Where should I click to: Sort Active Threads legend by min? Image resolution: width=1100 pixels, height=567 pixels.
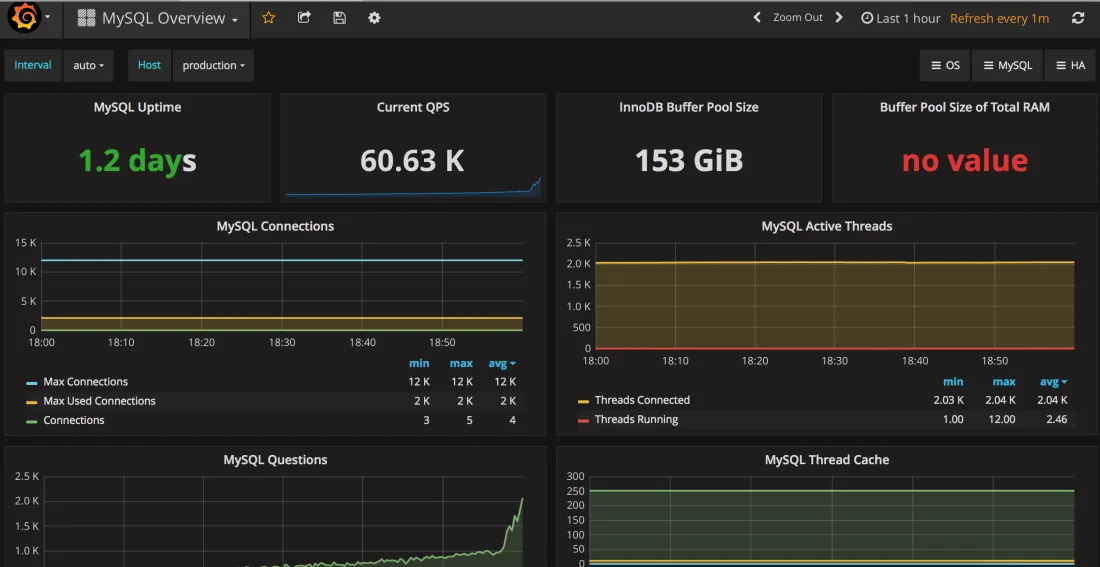click(x=953, y=382)
